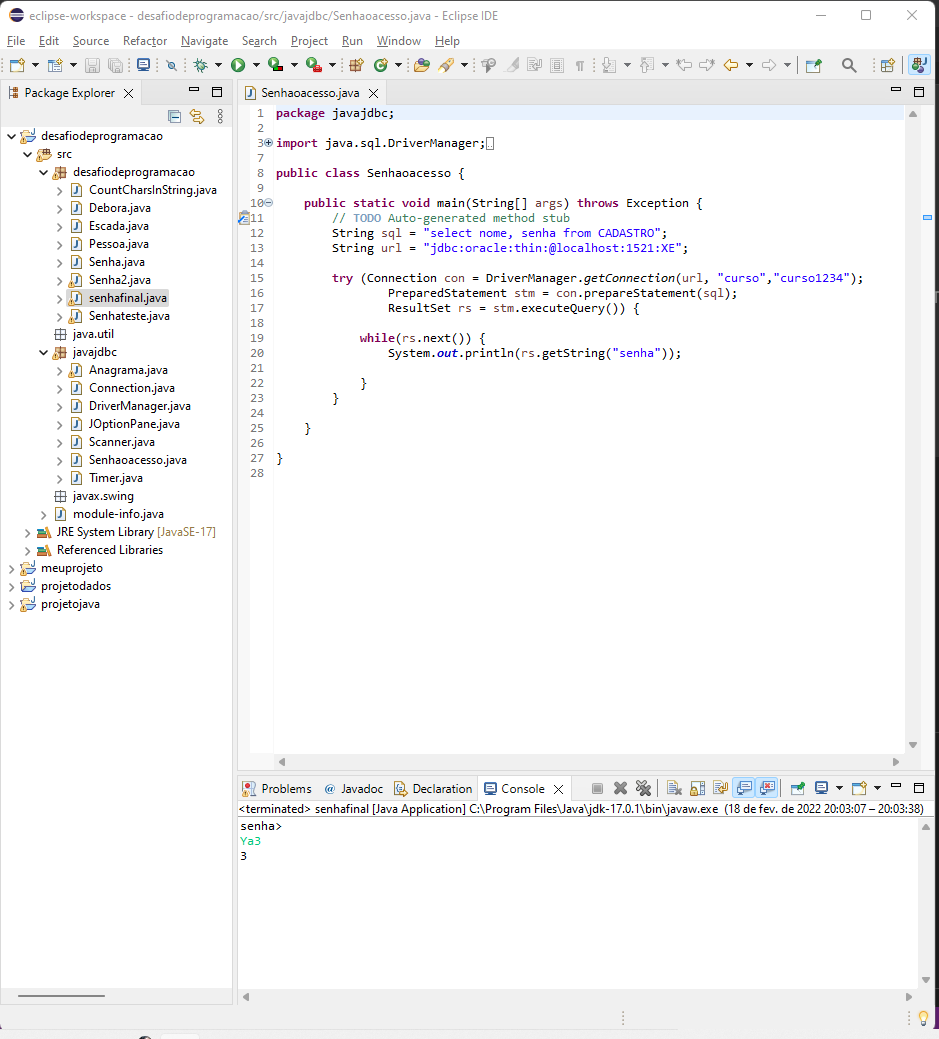Click the Remove Launch console icon
Screen dimensions: 939x1039
coord(620,788)
